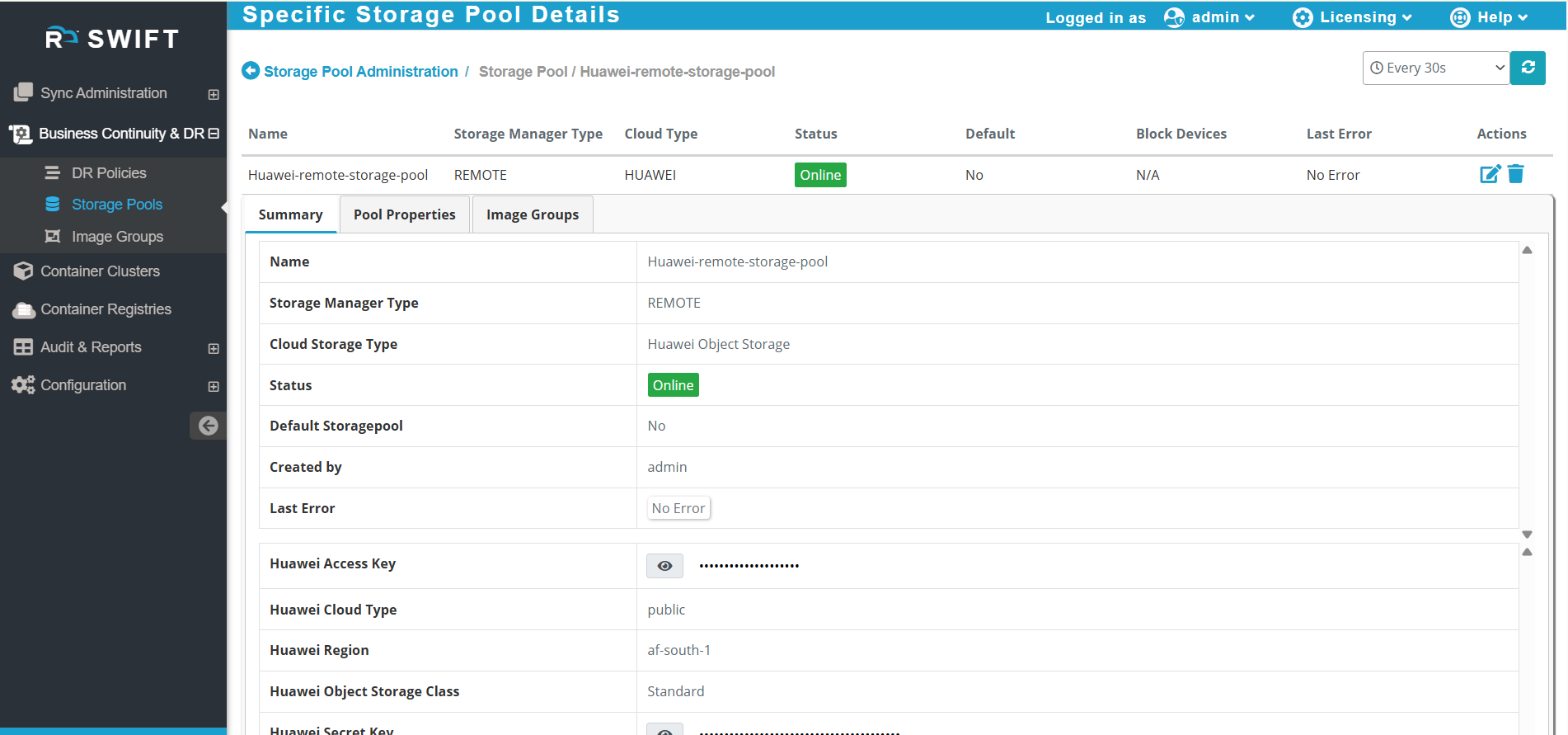Switch to the Image Groups tab

tap(533, 214)
